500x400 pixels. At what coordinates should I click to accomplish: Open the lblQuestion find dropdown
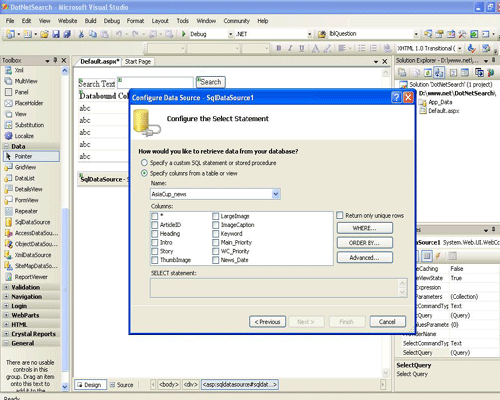(x=416, y=34)
